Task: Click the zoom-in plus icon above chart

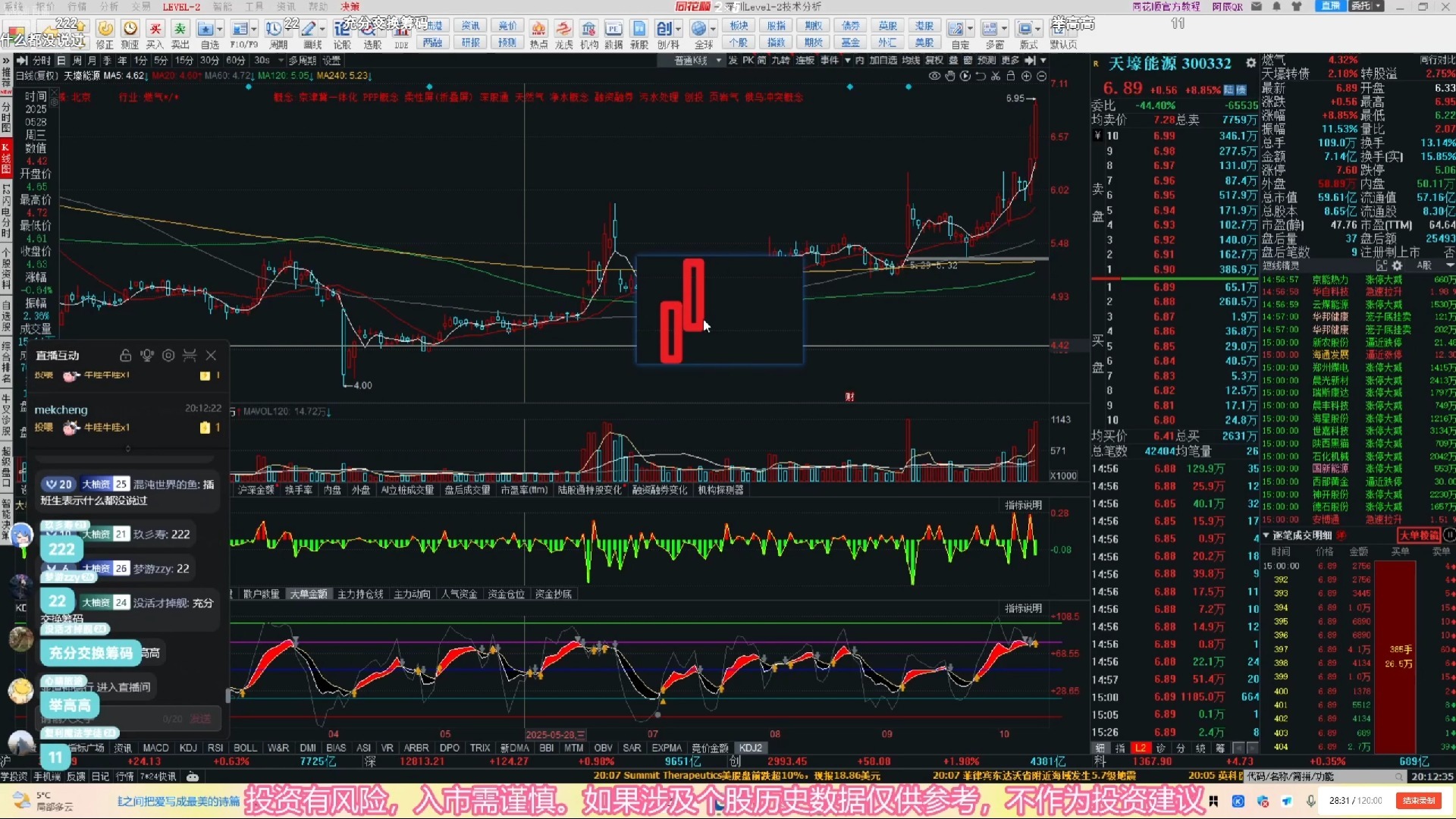Action: click(1026, 76)
